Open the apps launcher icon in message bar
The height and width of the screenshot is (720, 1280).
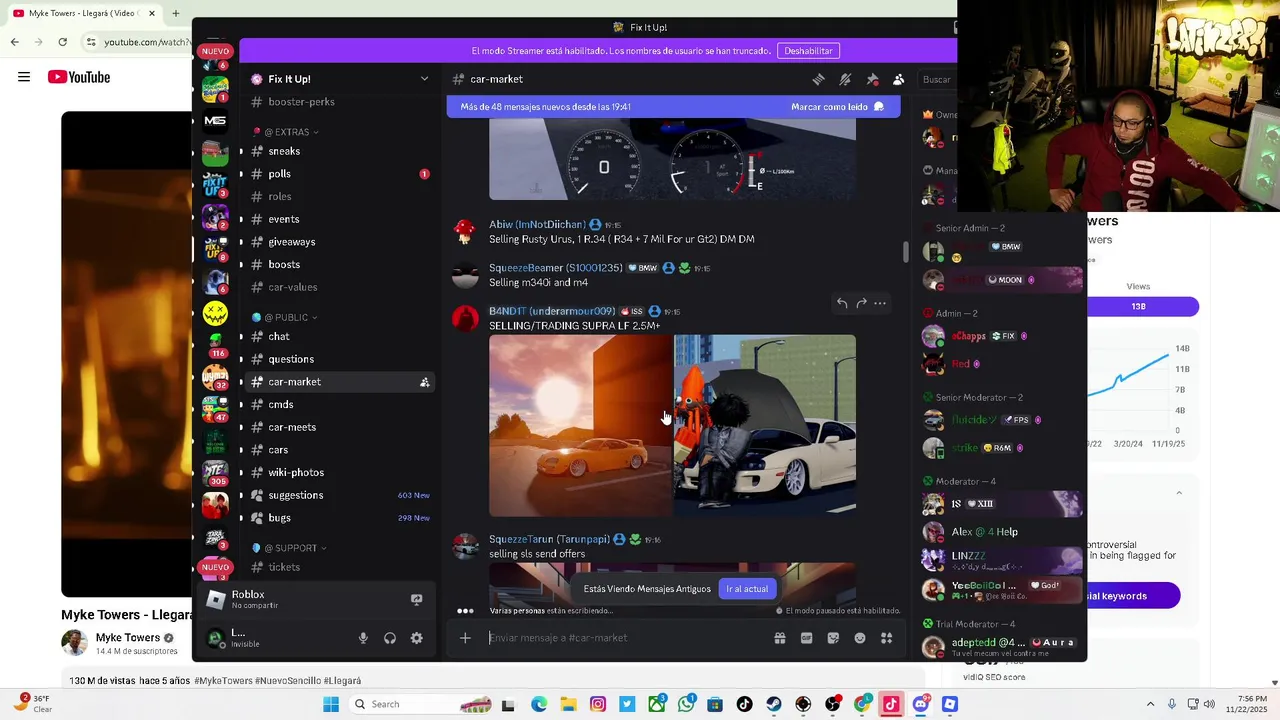click(886, 638)
